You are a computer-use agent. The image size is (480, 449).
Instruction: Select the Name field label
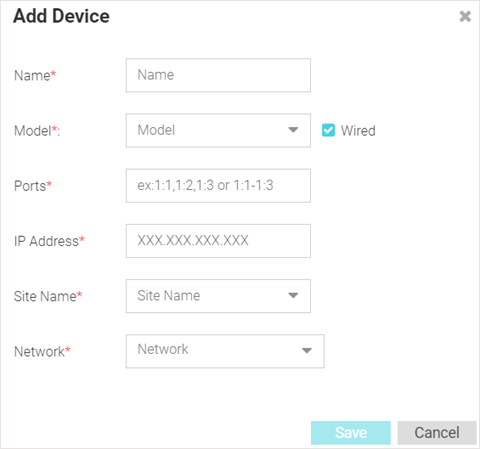pyautogui.click(x=35, y=75)
